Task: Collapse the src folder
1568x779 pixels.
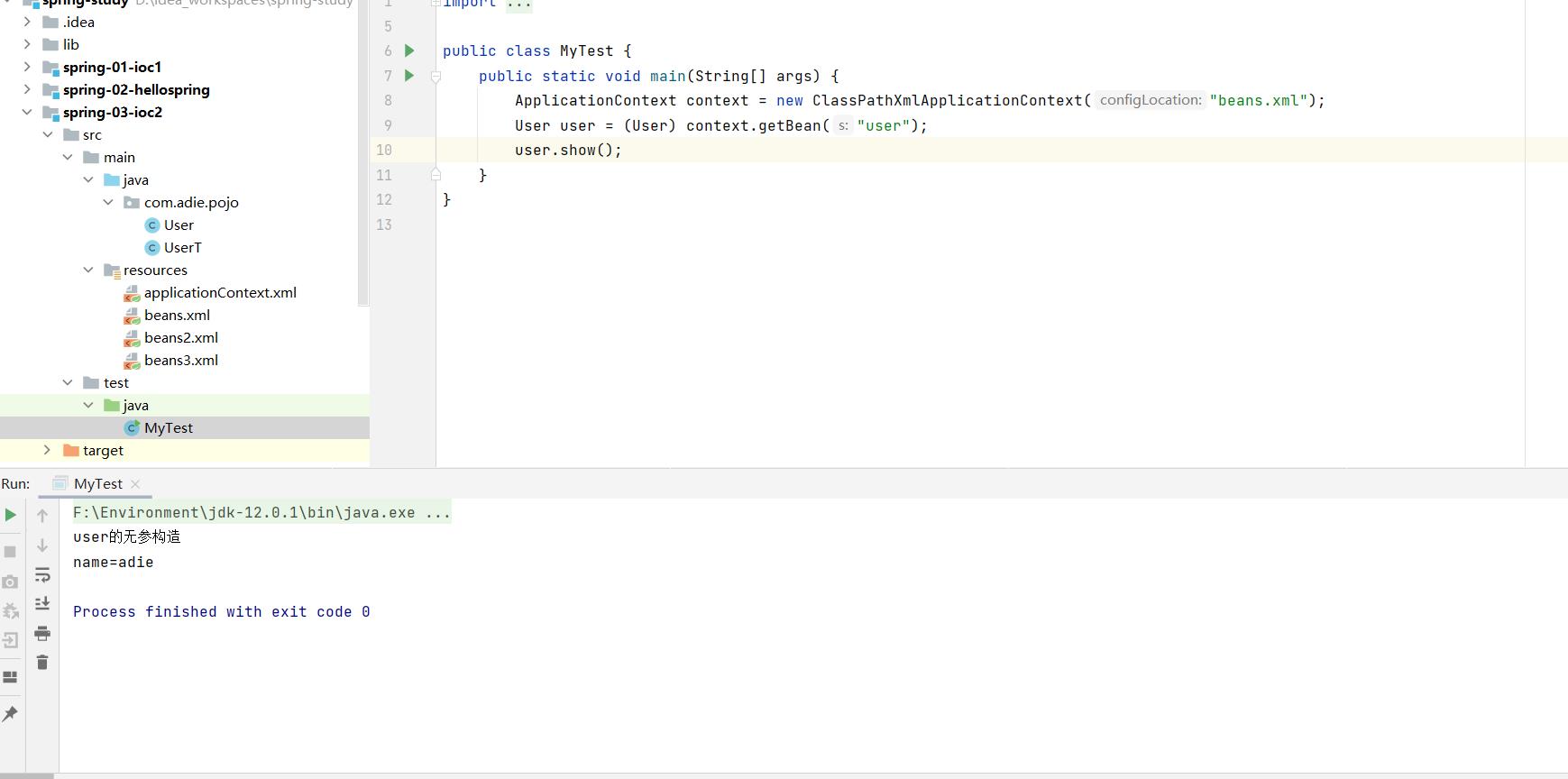Action: [48, 134]
